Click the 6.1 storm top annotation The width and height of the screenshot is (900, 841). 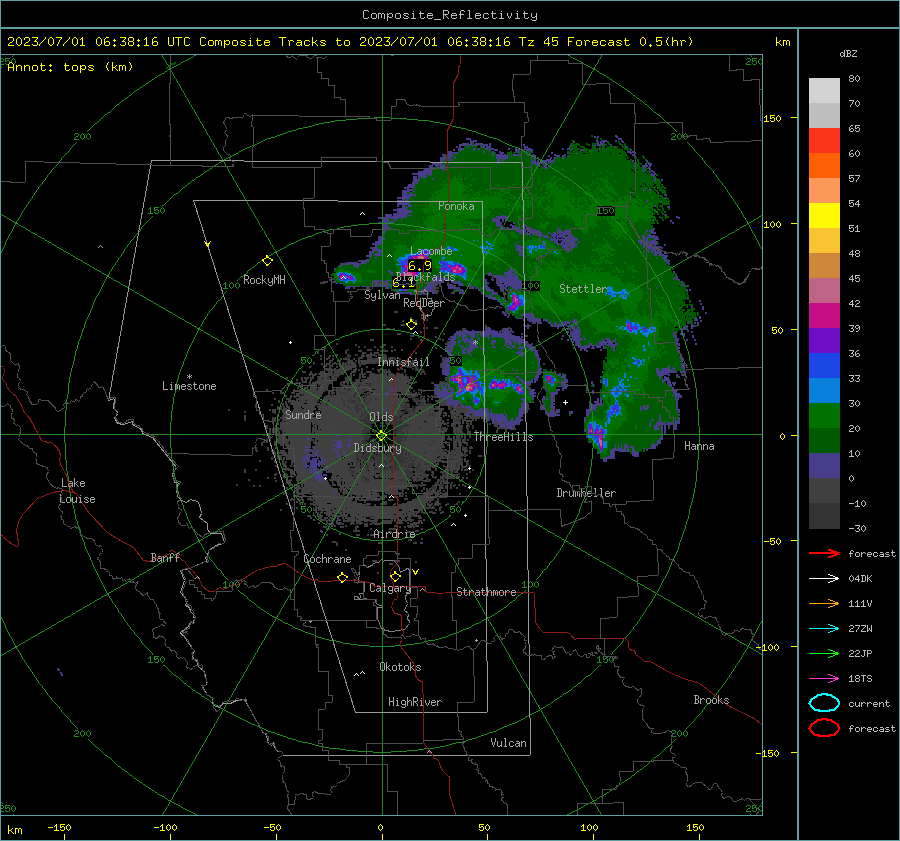[x=403, y=282]
